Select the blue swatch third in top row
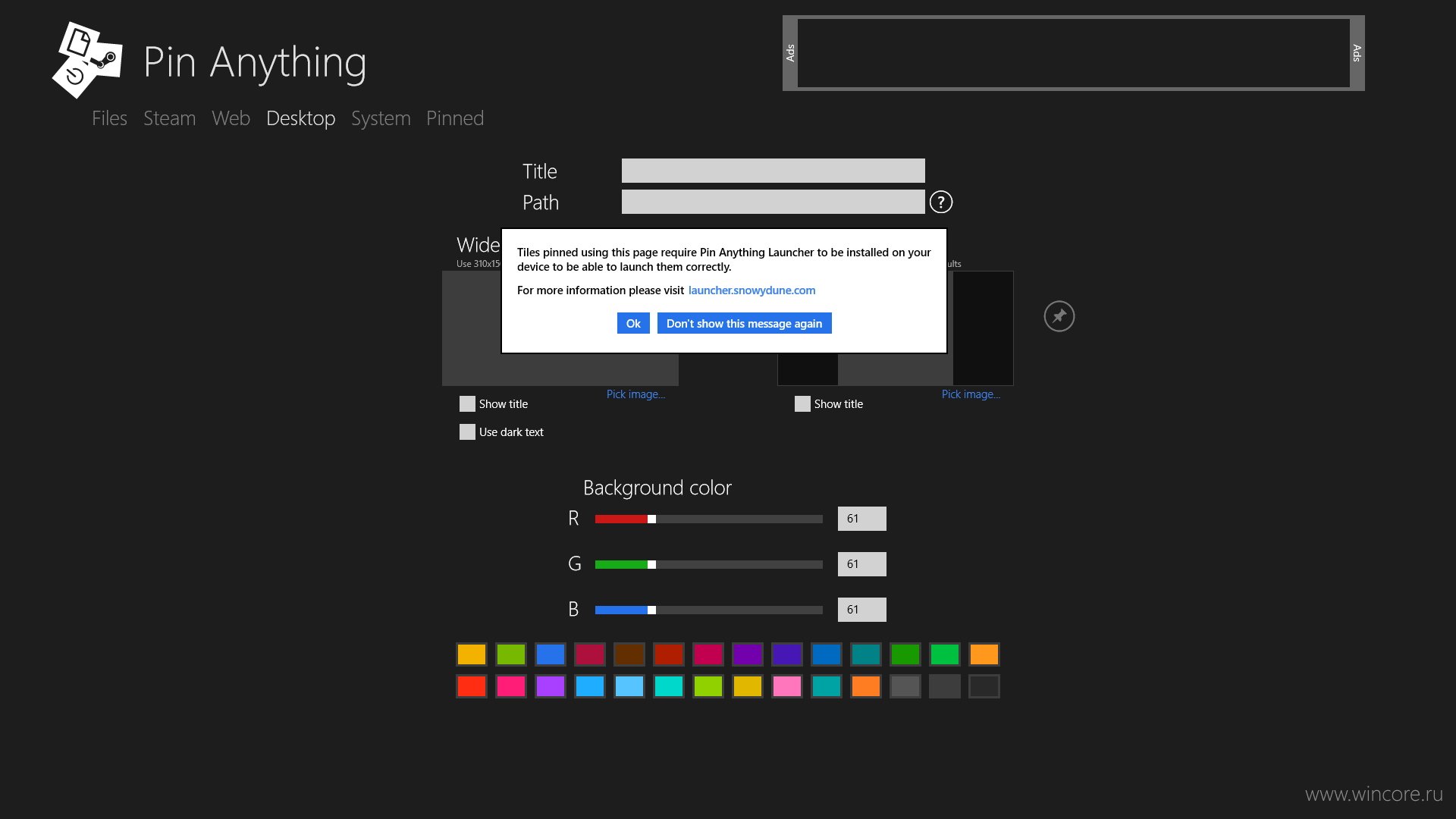This screenshot has height=819, width=1456. point(551,654)
